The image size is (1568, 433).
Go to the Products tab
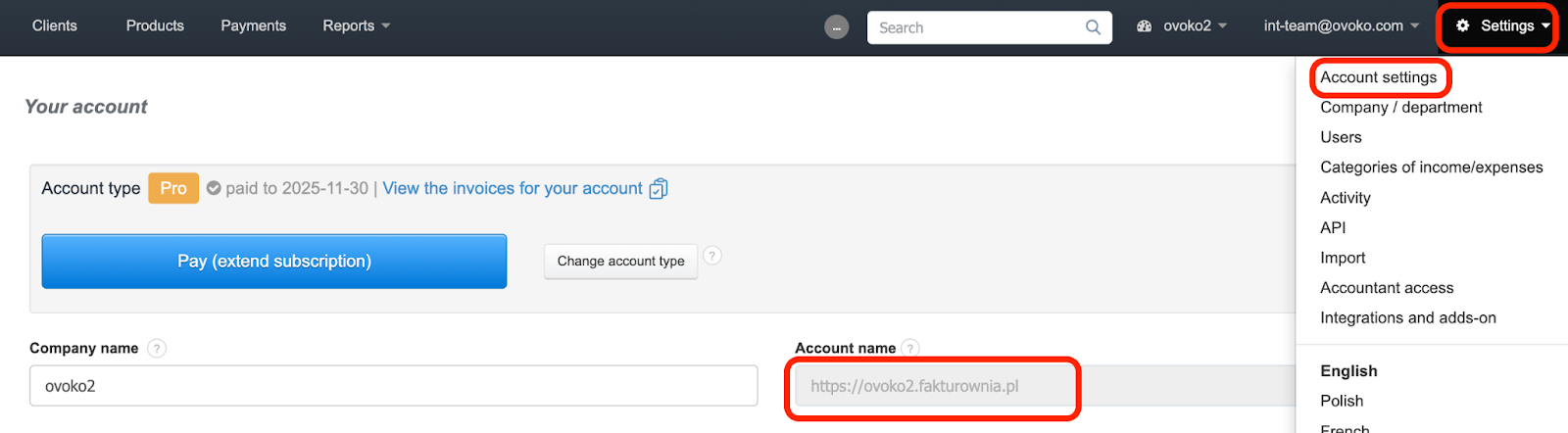[155, 26]
